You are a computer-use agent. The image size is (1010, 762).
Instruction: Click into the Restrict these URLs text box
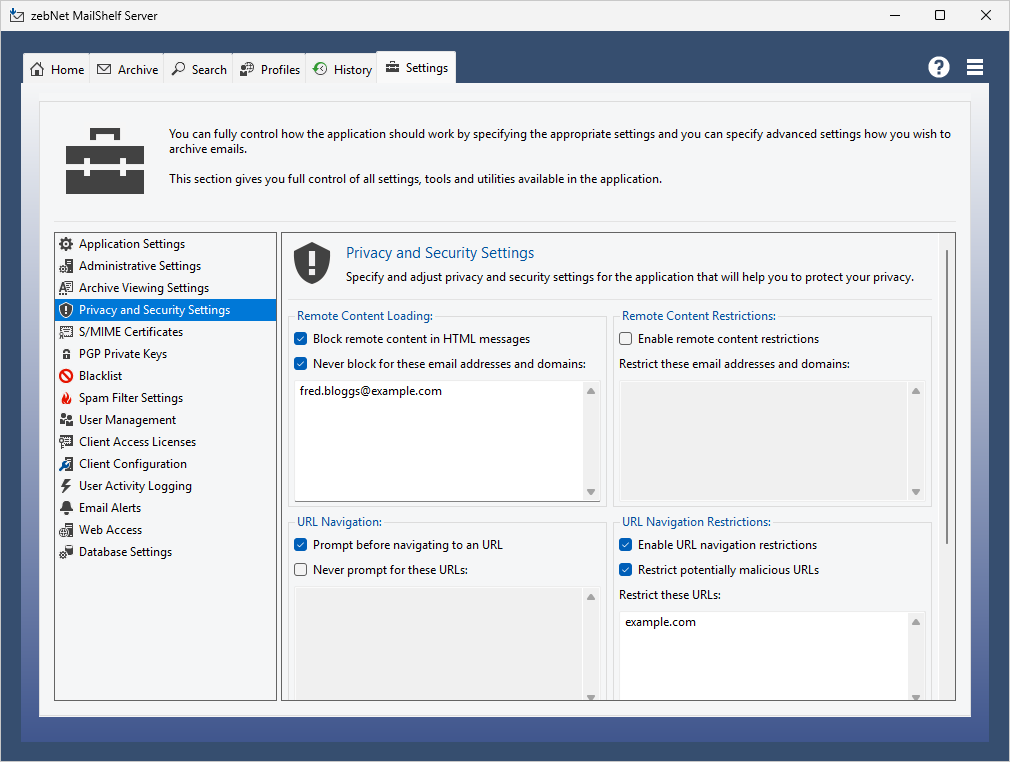tap(760, 655)
